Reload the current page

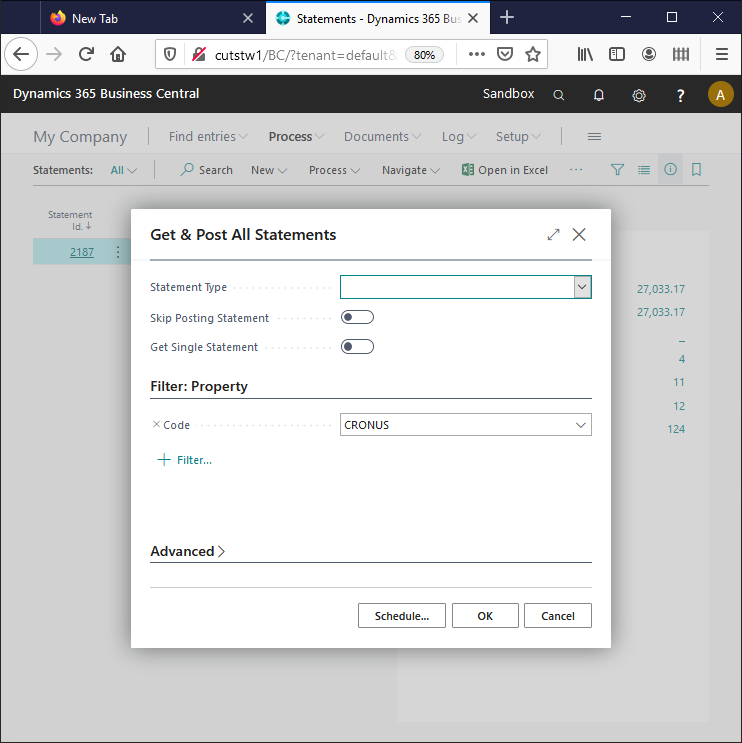86,54
